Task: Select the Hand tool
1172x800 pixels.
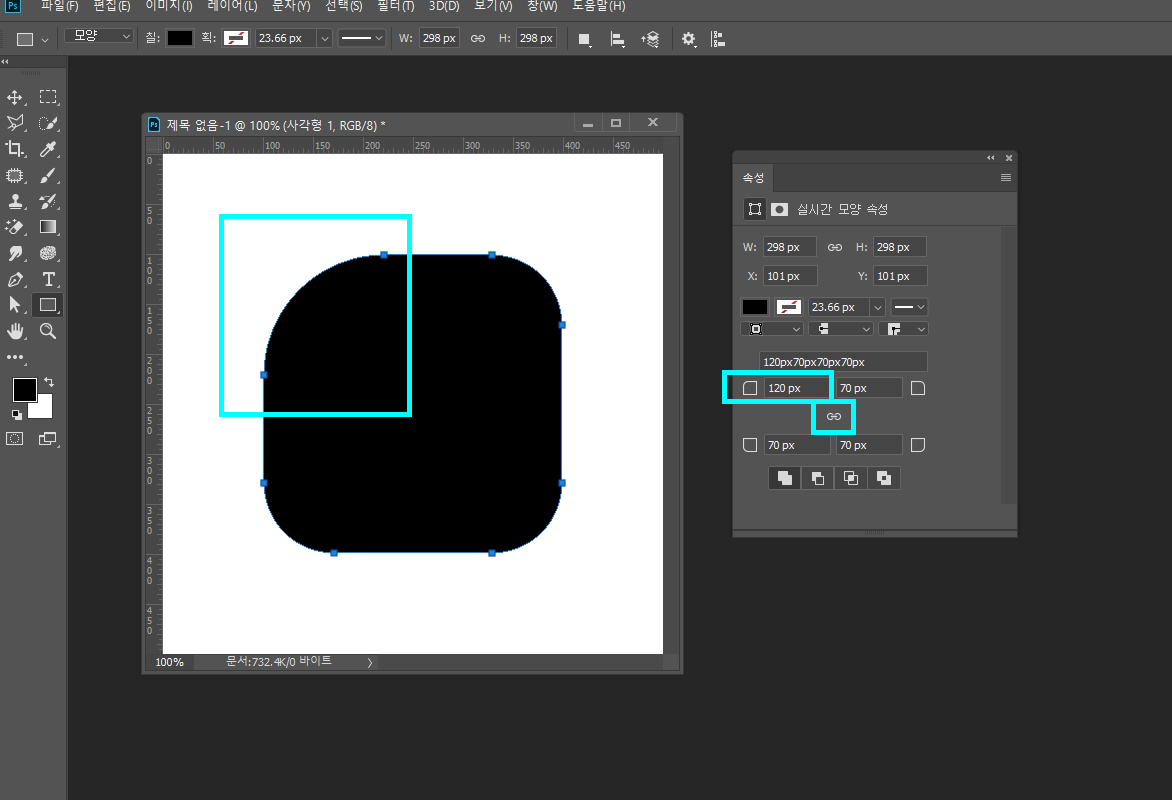Action: [x=14, y=331]
